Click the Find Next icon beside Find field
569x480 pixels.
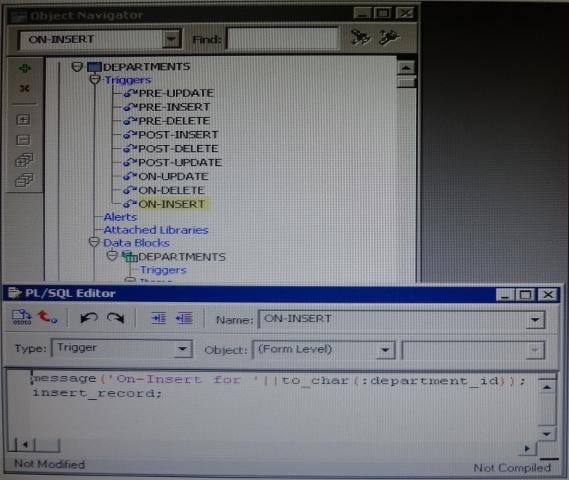(360, 37)
